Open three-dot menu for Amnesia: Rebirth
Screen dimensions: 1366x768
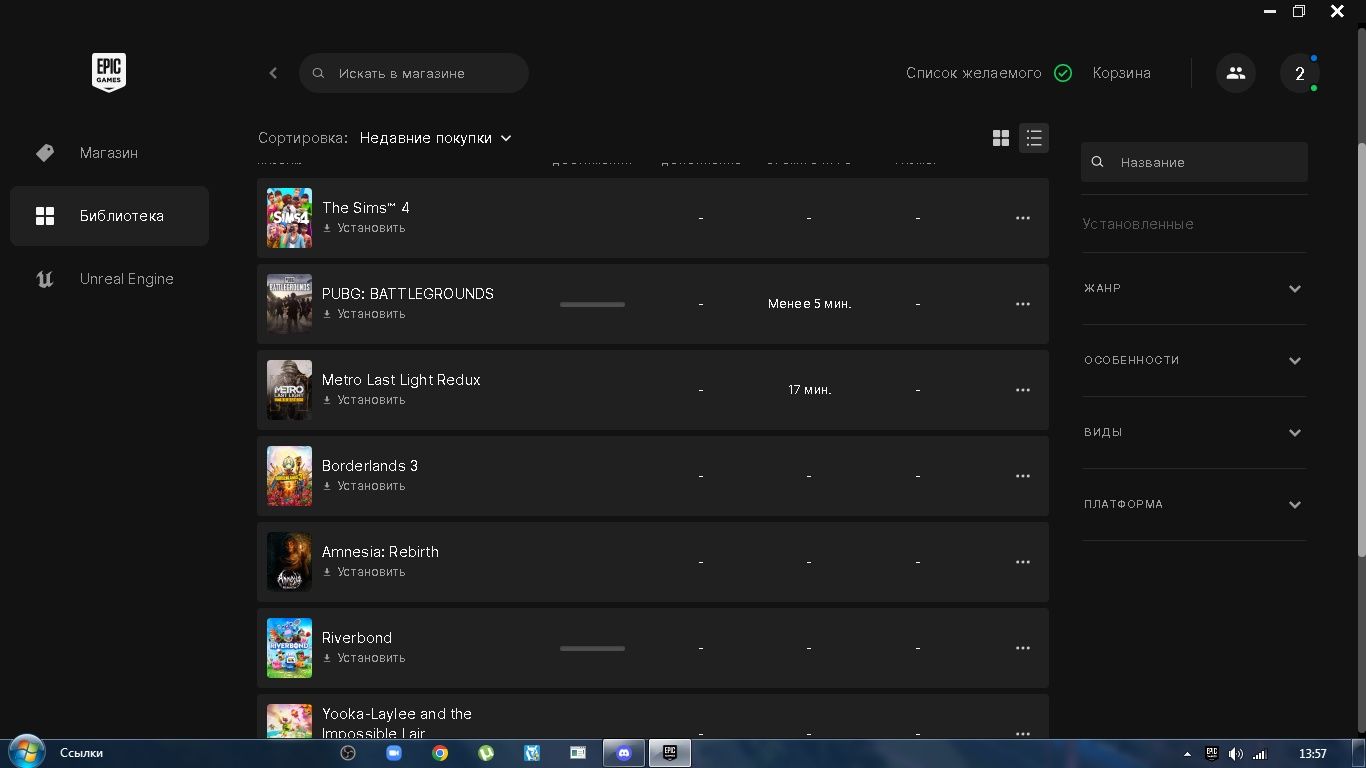(x=1023, y=562)
